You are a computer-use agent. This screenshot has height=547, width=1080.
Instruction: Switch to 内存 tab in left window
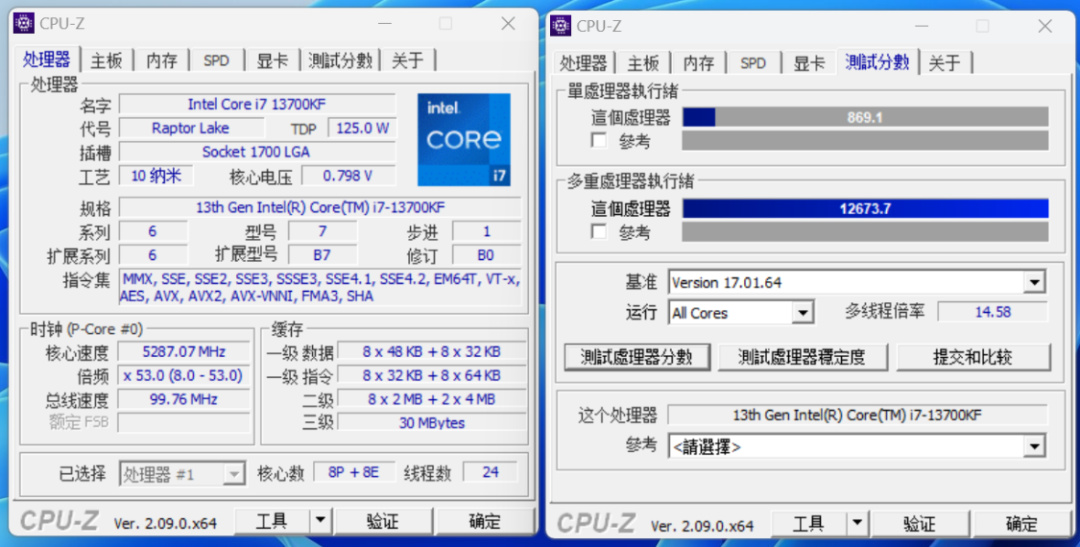[x=162, y=61]
